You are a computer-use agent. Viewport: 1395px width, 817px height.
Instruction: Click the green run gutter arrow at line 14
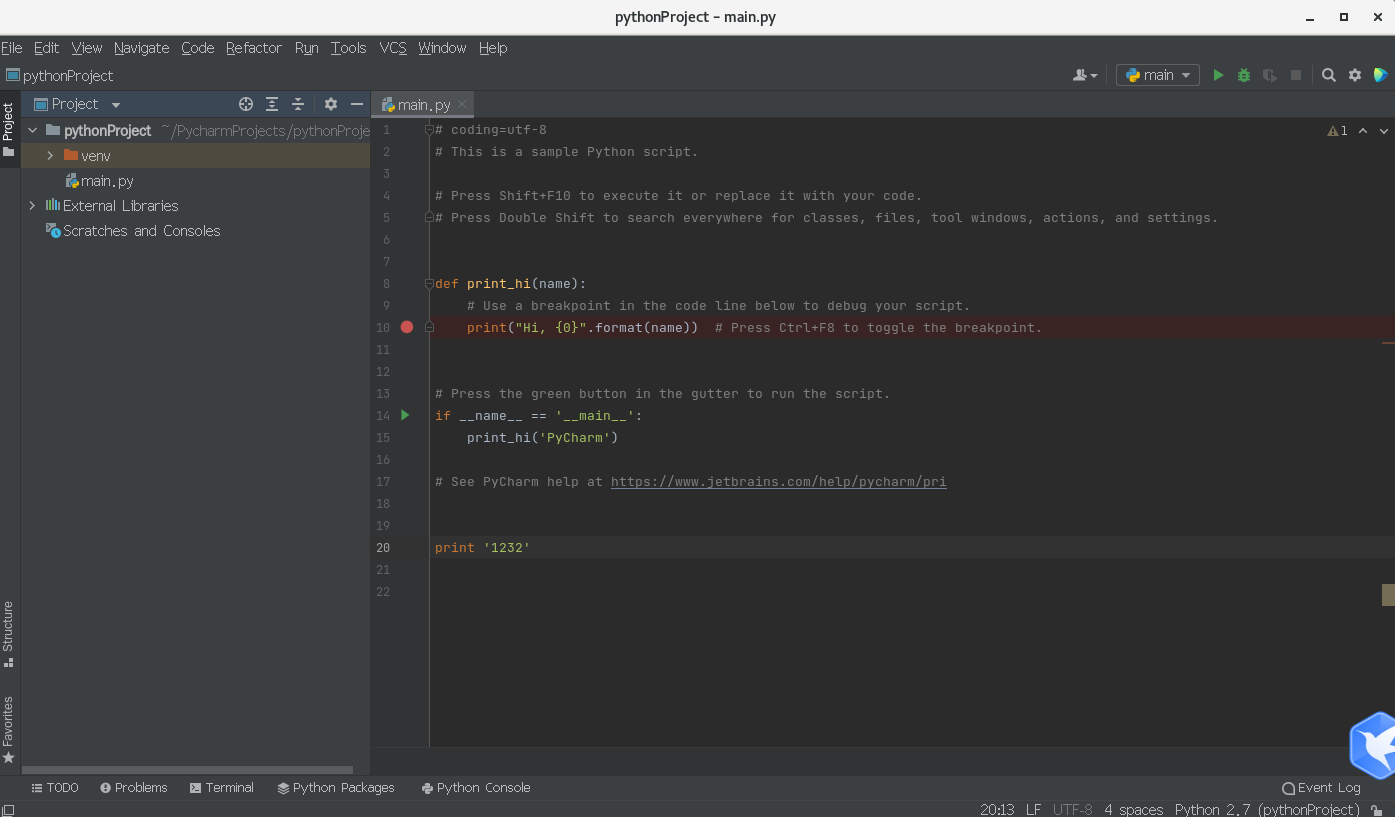pos(405,415)
